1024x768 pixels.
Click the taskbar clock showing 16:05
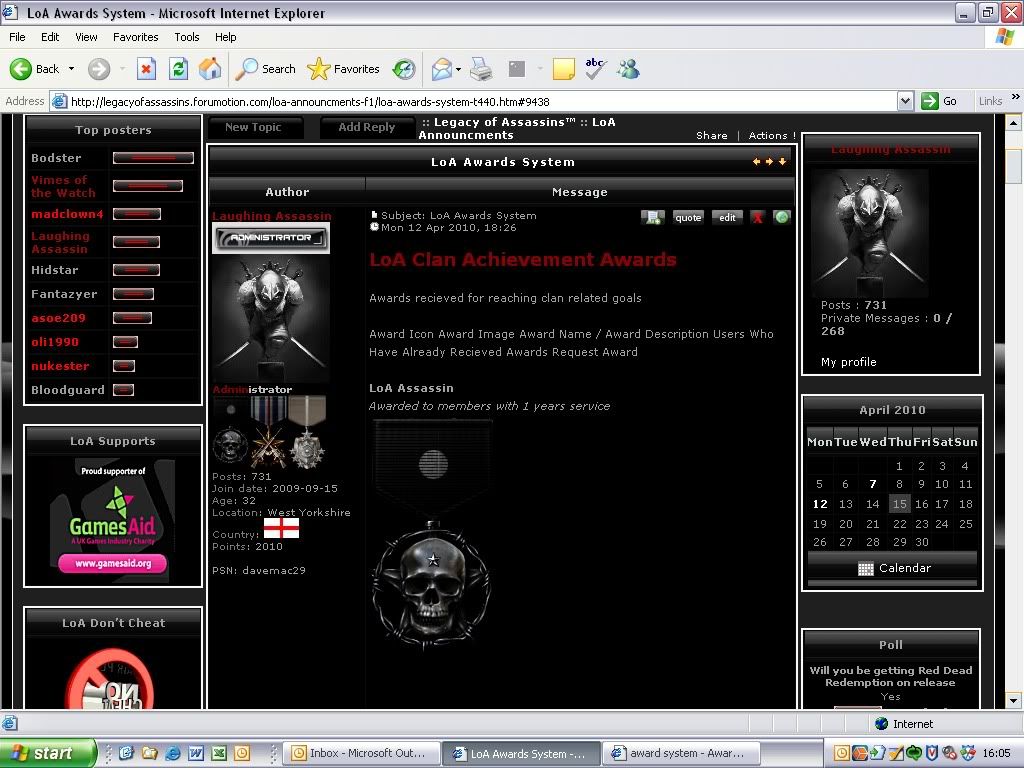click(997, 753)
